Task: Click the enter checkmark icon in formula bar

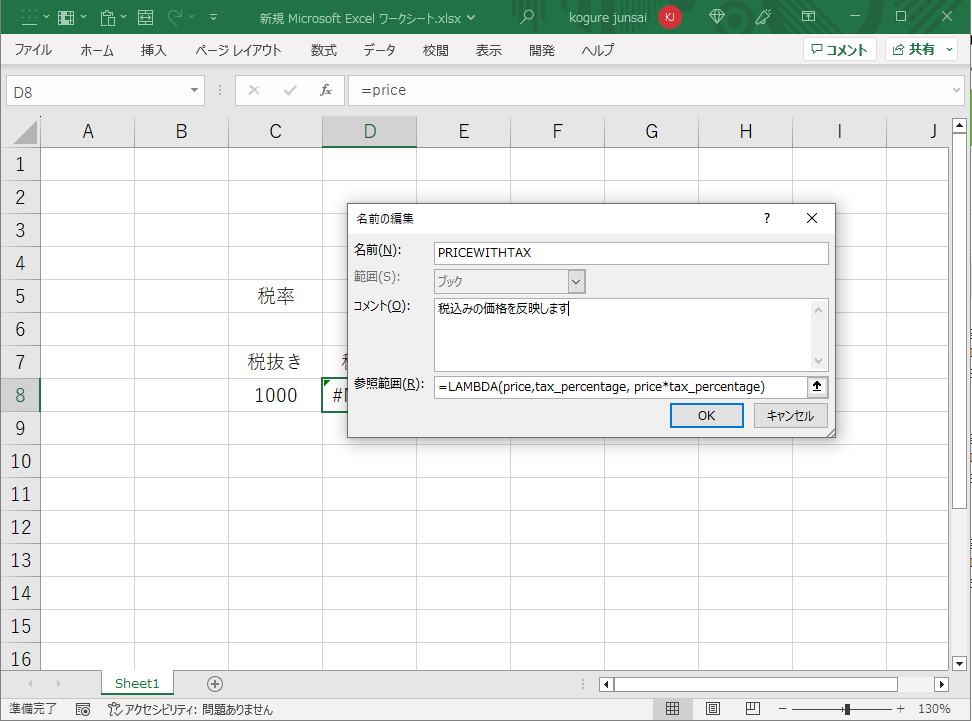Action: pyautogui.click(x=289, y=91)
